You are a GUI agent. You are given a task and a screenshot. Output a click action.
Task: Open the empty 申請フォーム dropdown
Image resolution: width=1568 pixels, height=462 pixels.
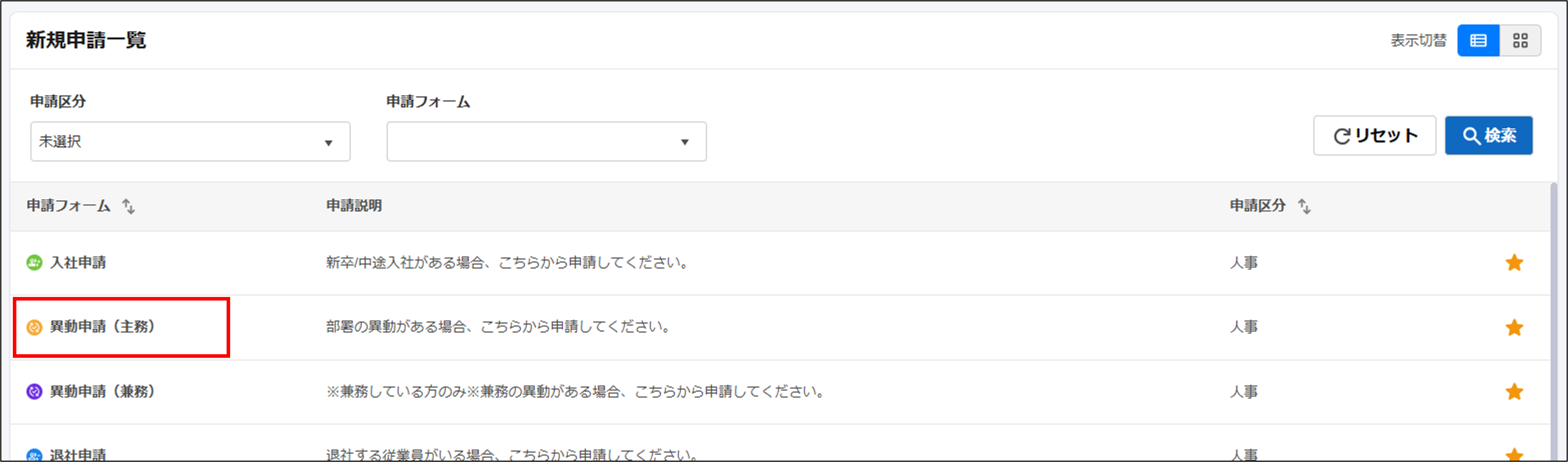(x=547, y=142)
